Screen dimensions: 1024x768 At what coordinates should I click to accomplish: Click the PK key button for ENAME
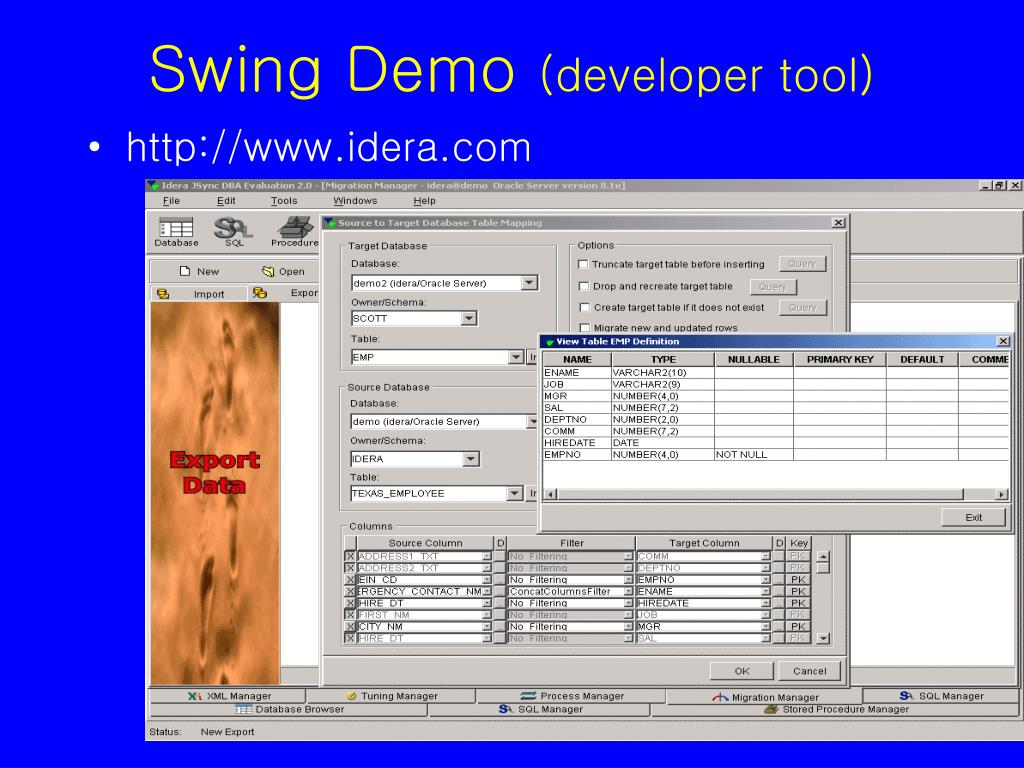coord(797,592)
